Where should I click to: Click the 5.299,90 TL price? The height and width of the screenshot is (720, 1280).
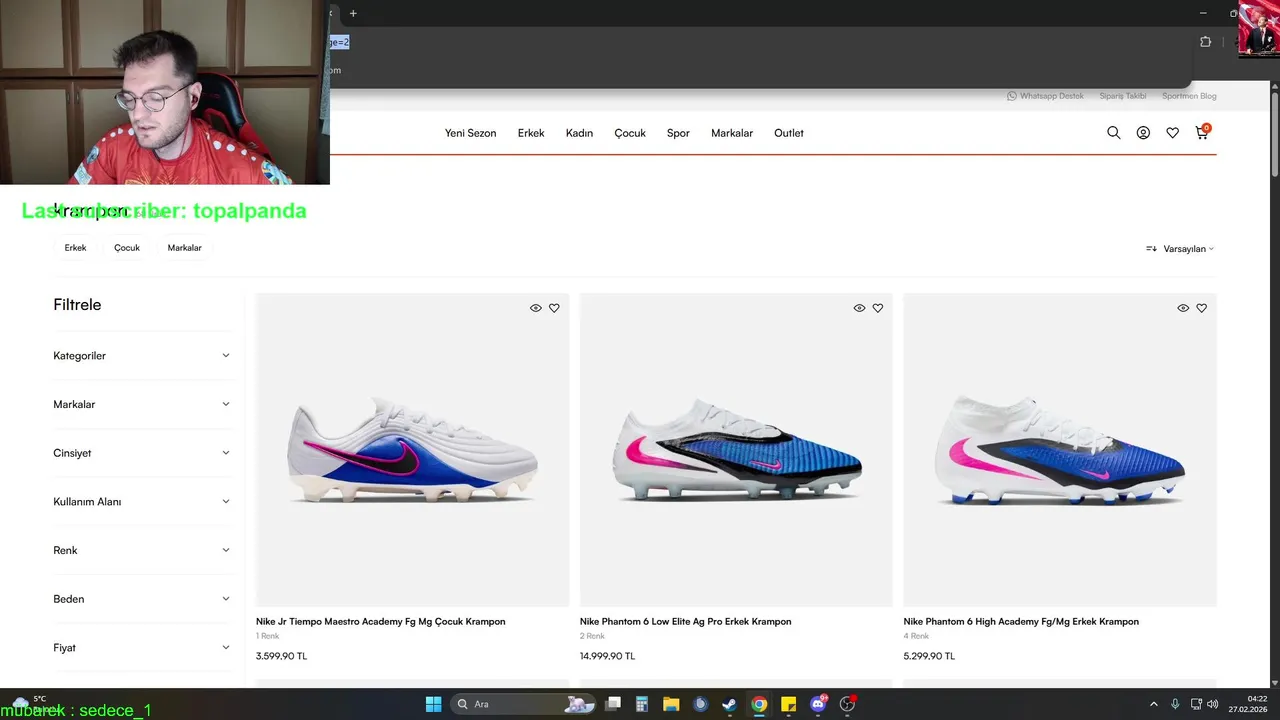point(929,656)
